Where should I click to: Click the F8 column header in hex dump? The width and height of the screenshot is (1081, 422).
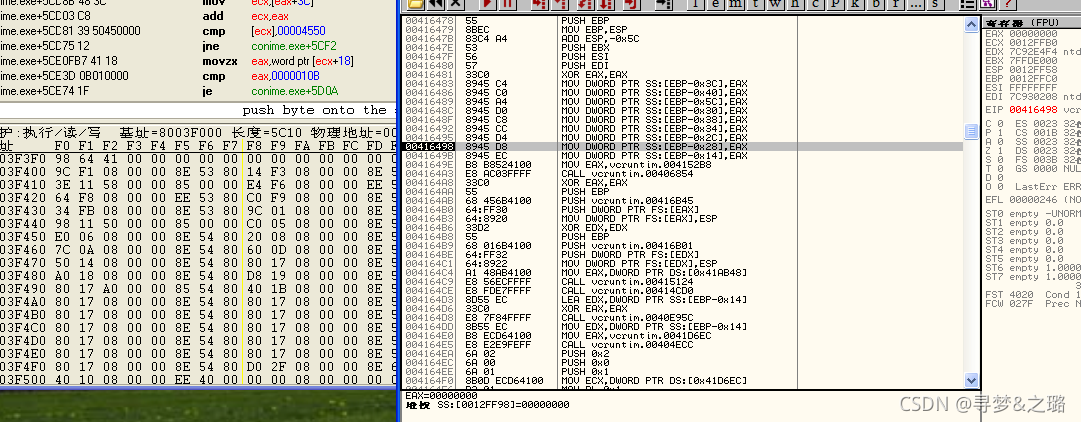point(254,146)
